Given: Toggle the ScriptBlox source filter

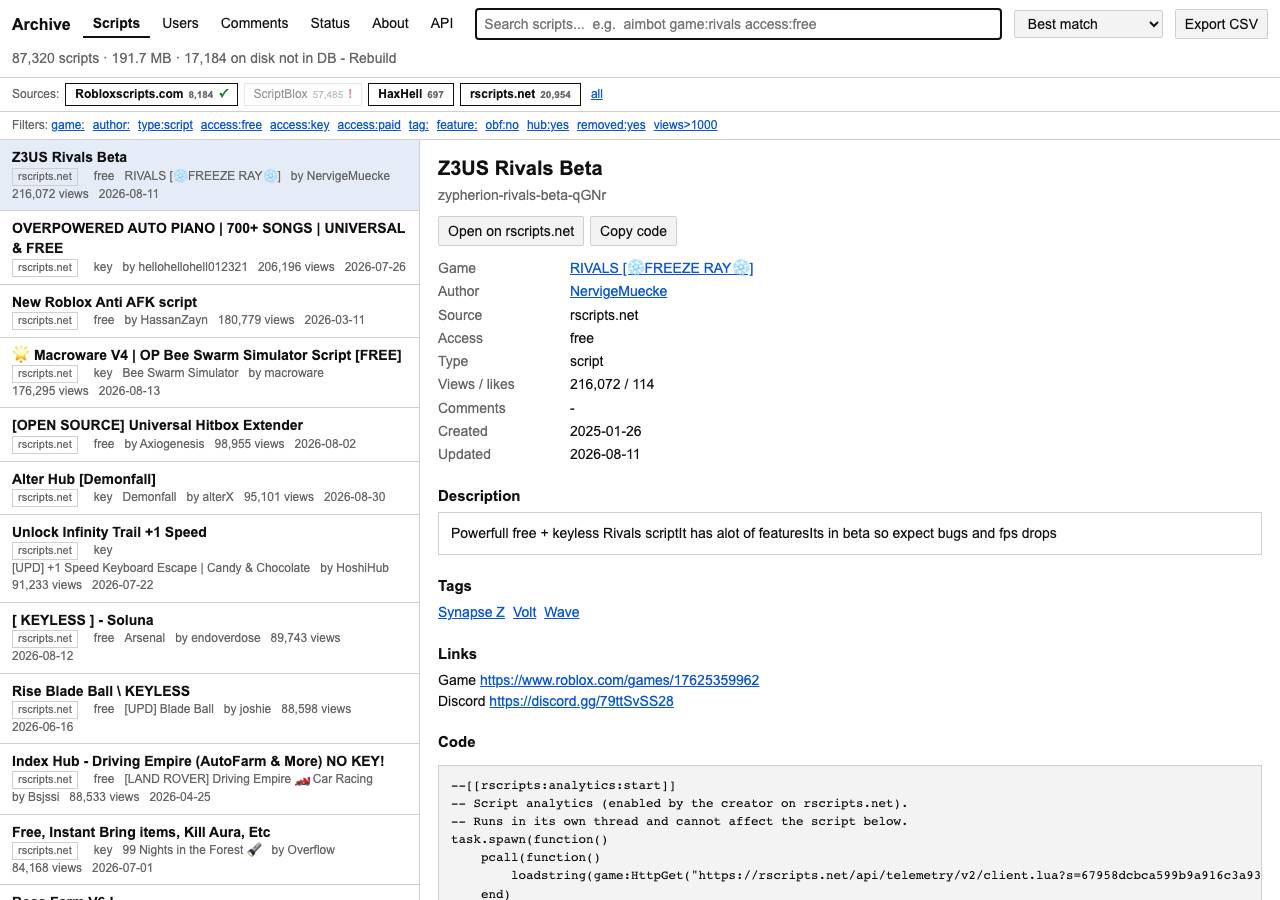Looking at the screenshot, I should tap(302, 94).
